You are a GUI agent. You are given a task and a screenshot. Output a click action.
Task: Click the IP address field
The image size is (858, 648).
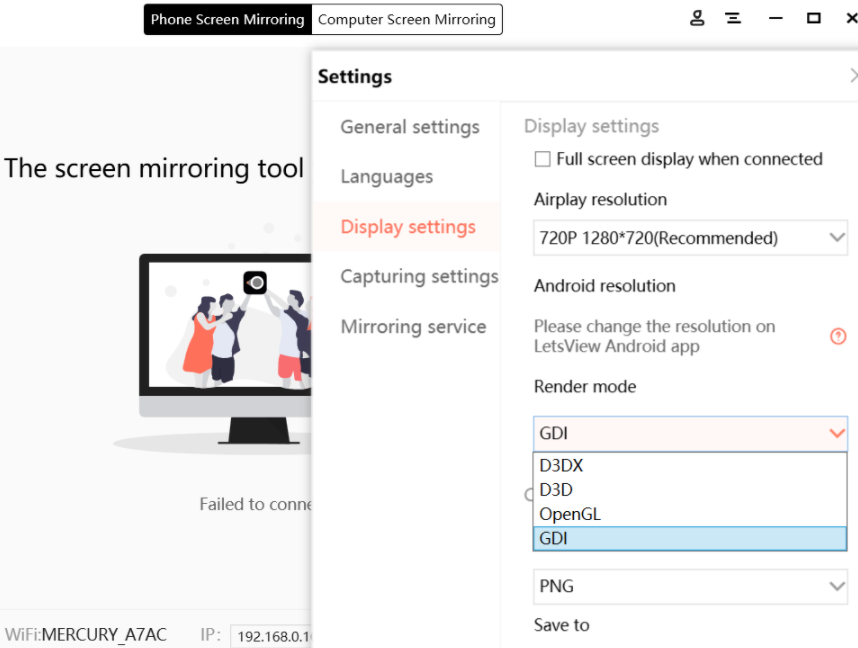point(271,636)
